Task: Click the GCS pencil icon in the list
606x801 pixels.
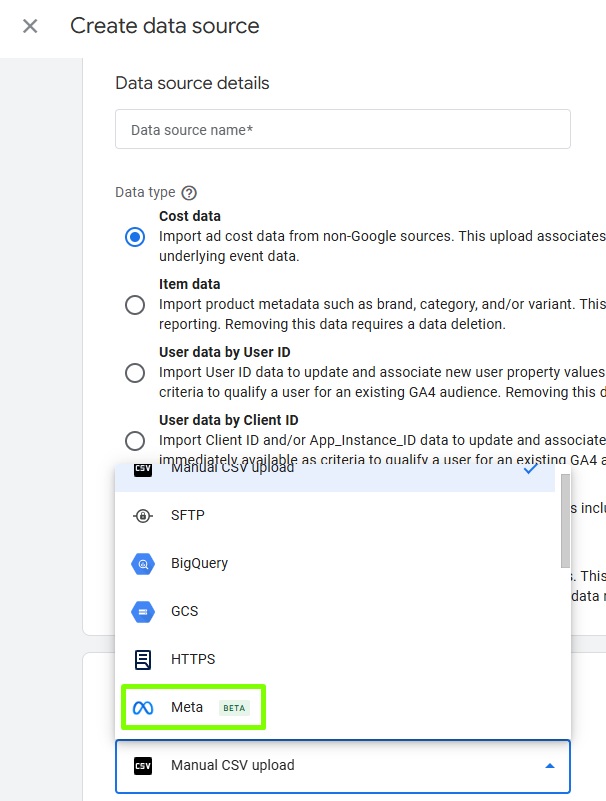Action: pyautogui.click(x=141, y=611)
